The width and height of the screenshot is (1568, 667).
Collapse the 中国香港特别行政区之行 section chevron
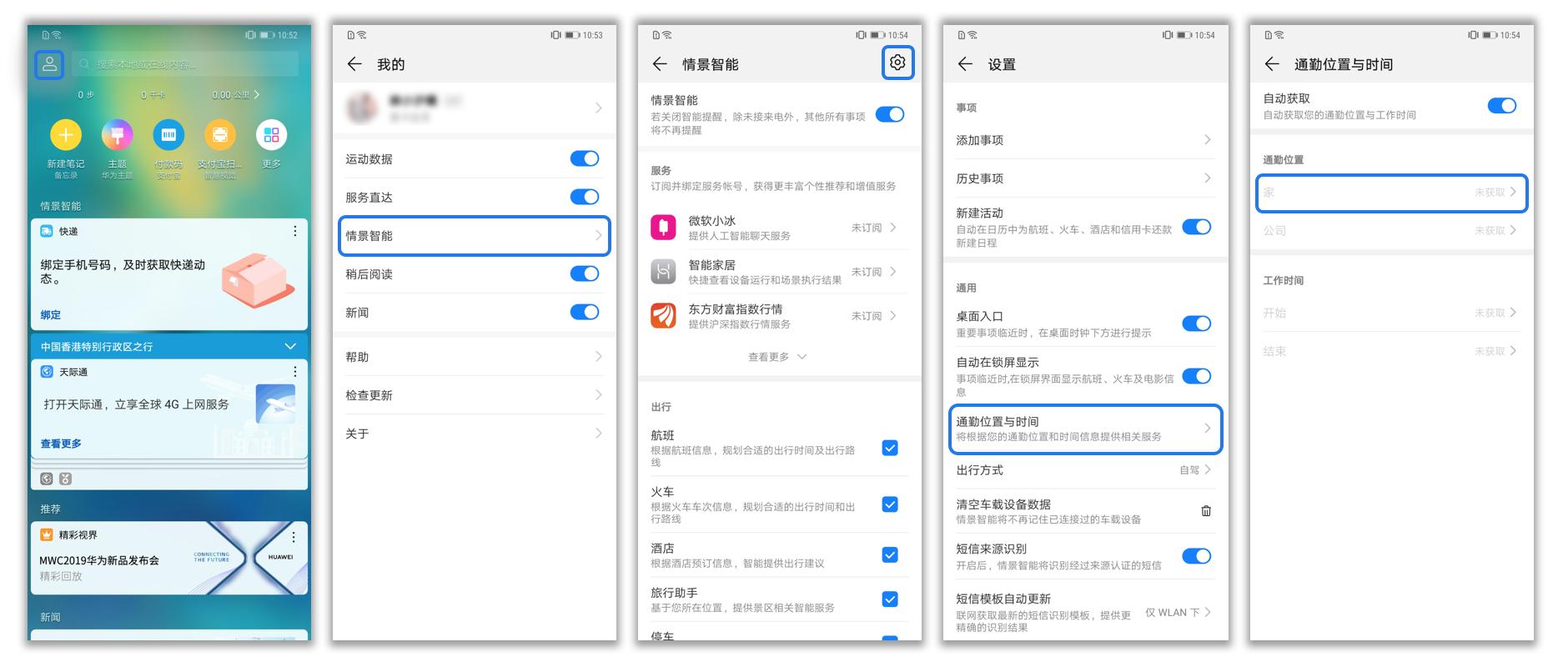[x=290, y=346]
